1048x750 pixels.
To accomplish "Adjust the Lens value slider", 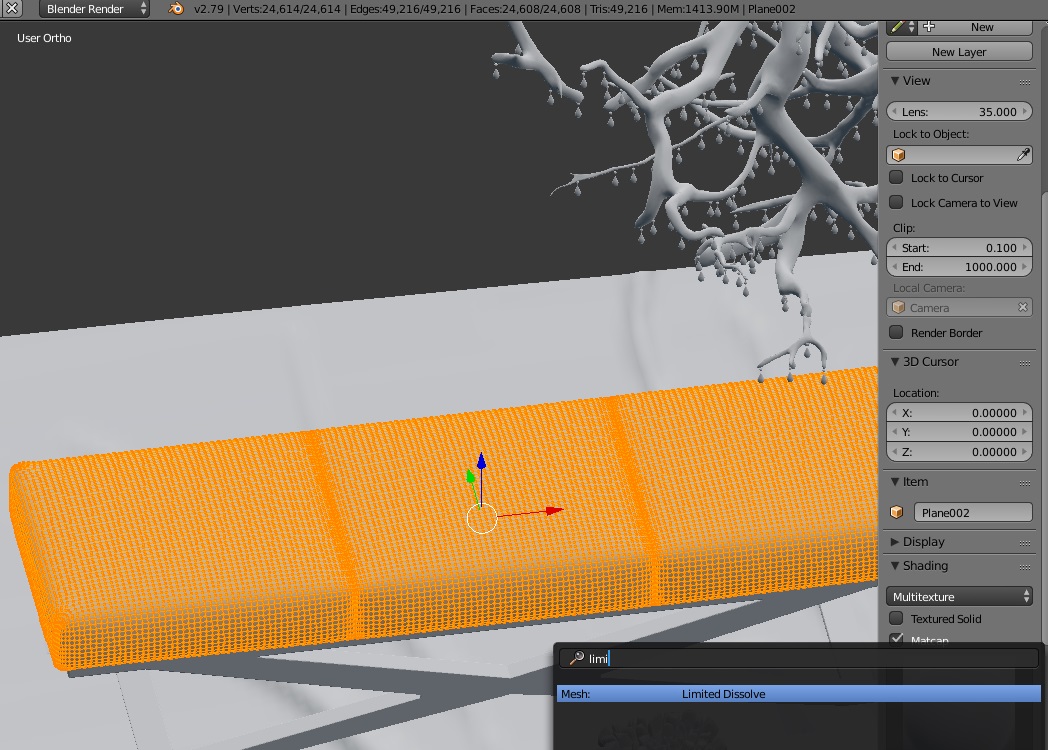I will pyautogui.click(x=958, y=111).
